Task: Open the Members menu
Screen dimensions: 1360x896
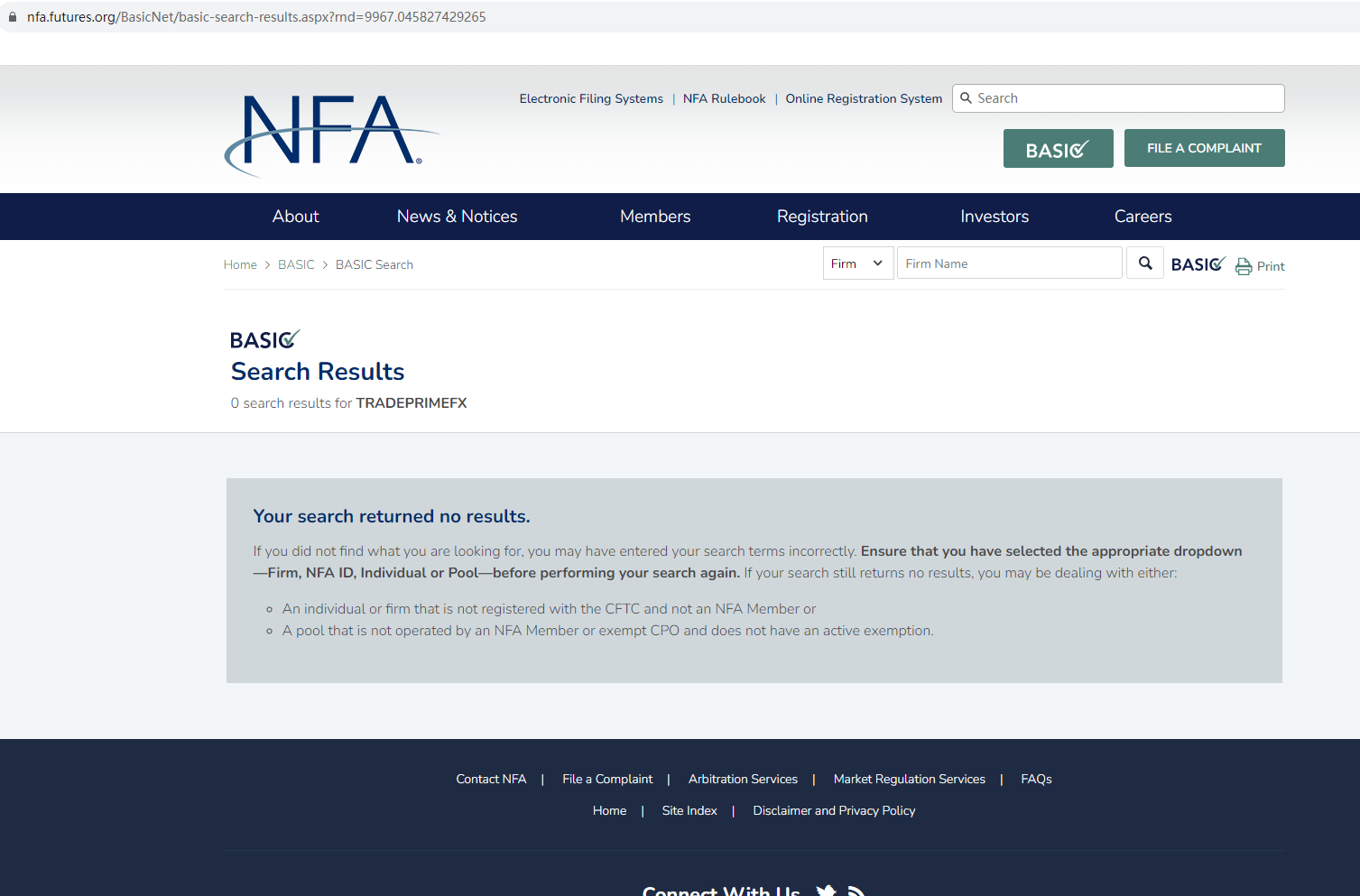Action: coord(655,217)
